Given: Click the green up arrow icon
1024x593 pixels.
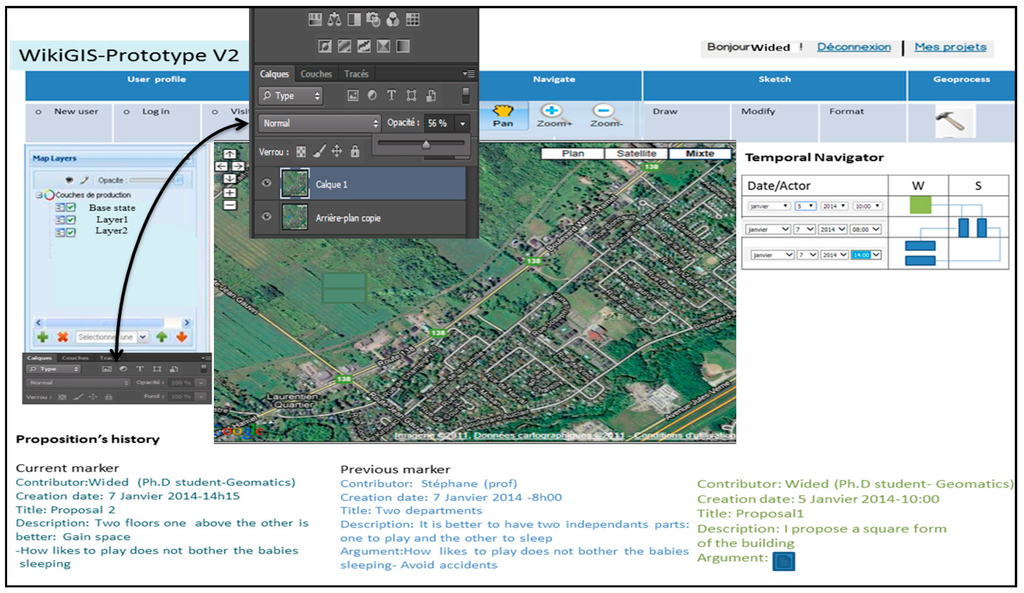Looking at the screenshot, I should tap(161, 338).
